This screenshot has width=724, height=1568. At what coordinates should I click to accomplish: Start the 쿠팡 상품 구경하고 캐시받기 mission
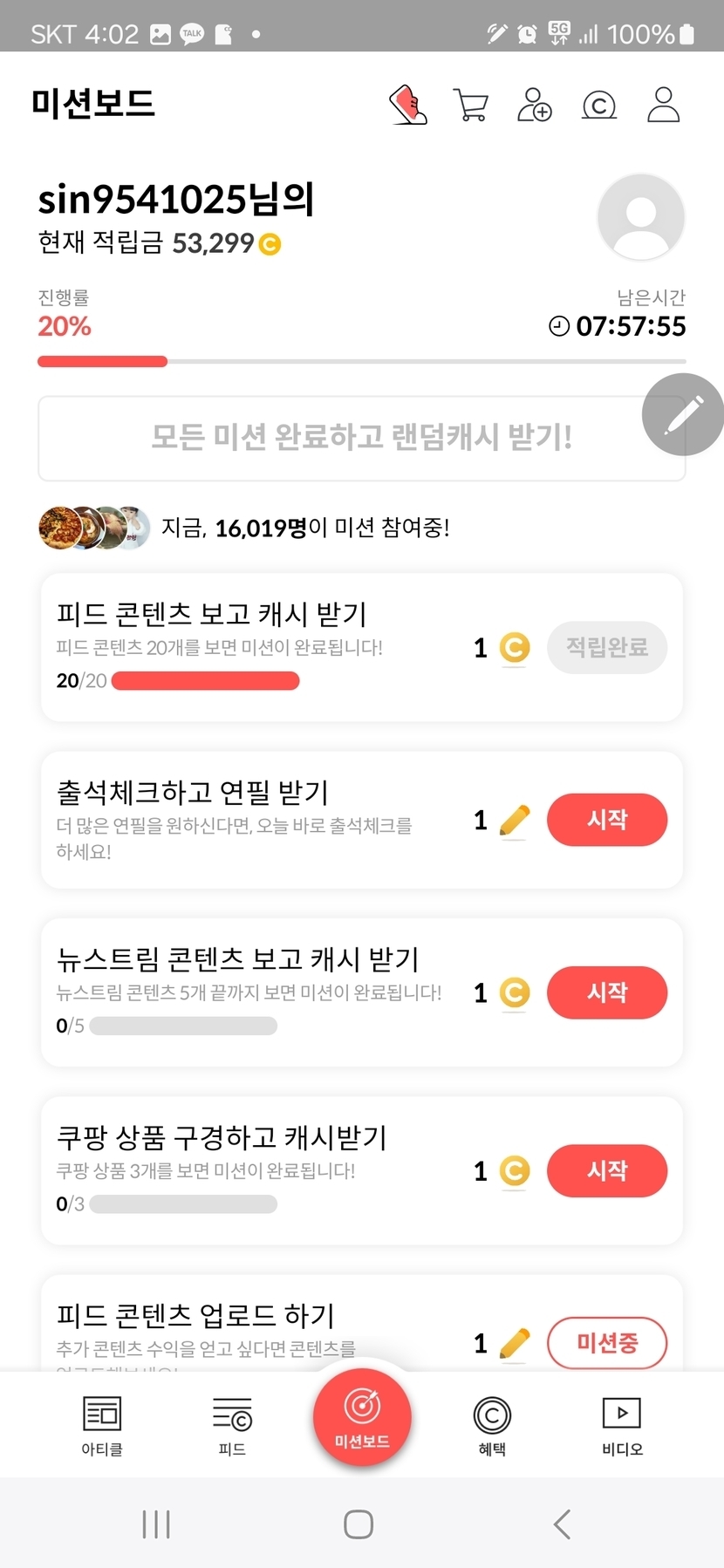click(607, 1170)
